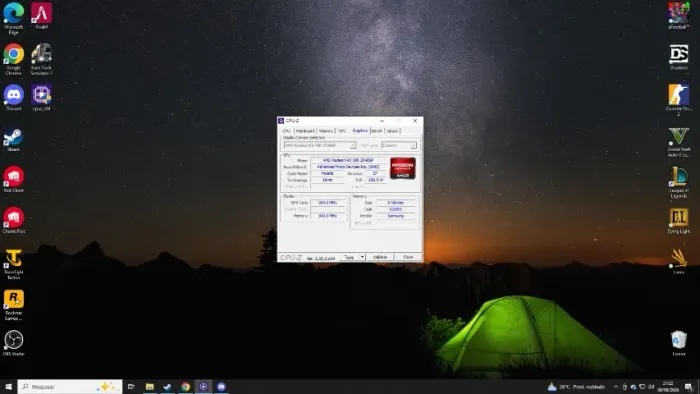
Task: Open the cpuz_x64 desktop shortcut
Action: click(42, 98)
